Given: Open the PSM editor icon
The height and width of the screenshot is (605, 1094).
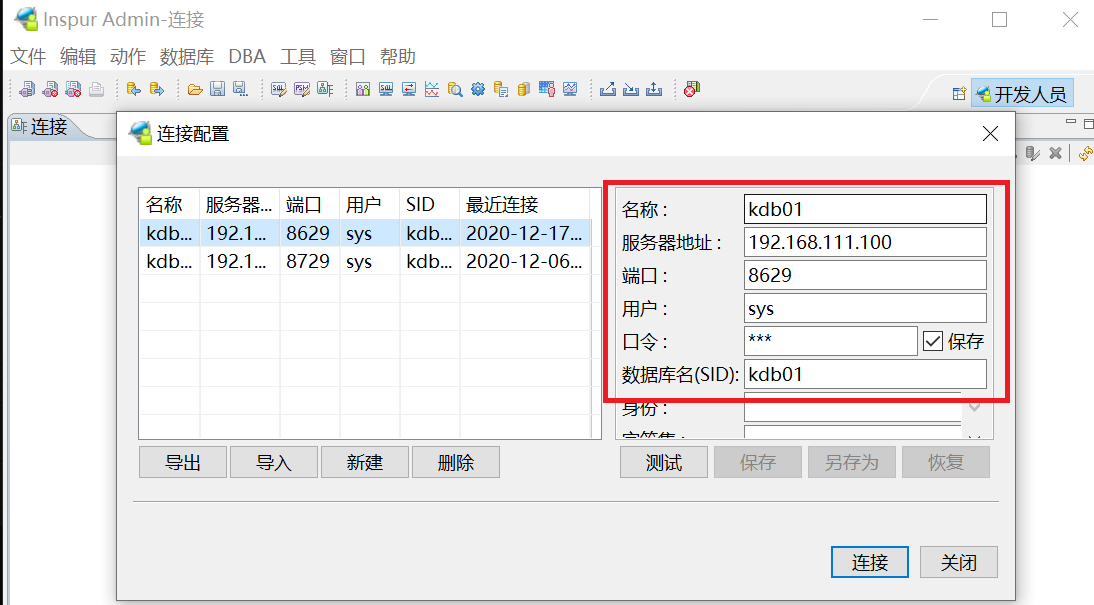Looking at the screenshot, I should pyautogui.click(x=300, y=89).
